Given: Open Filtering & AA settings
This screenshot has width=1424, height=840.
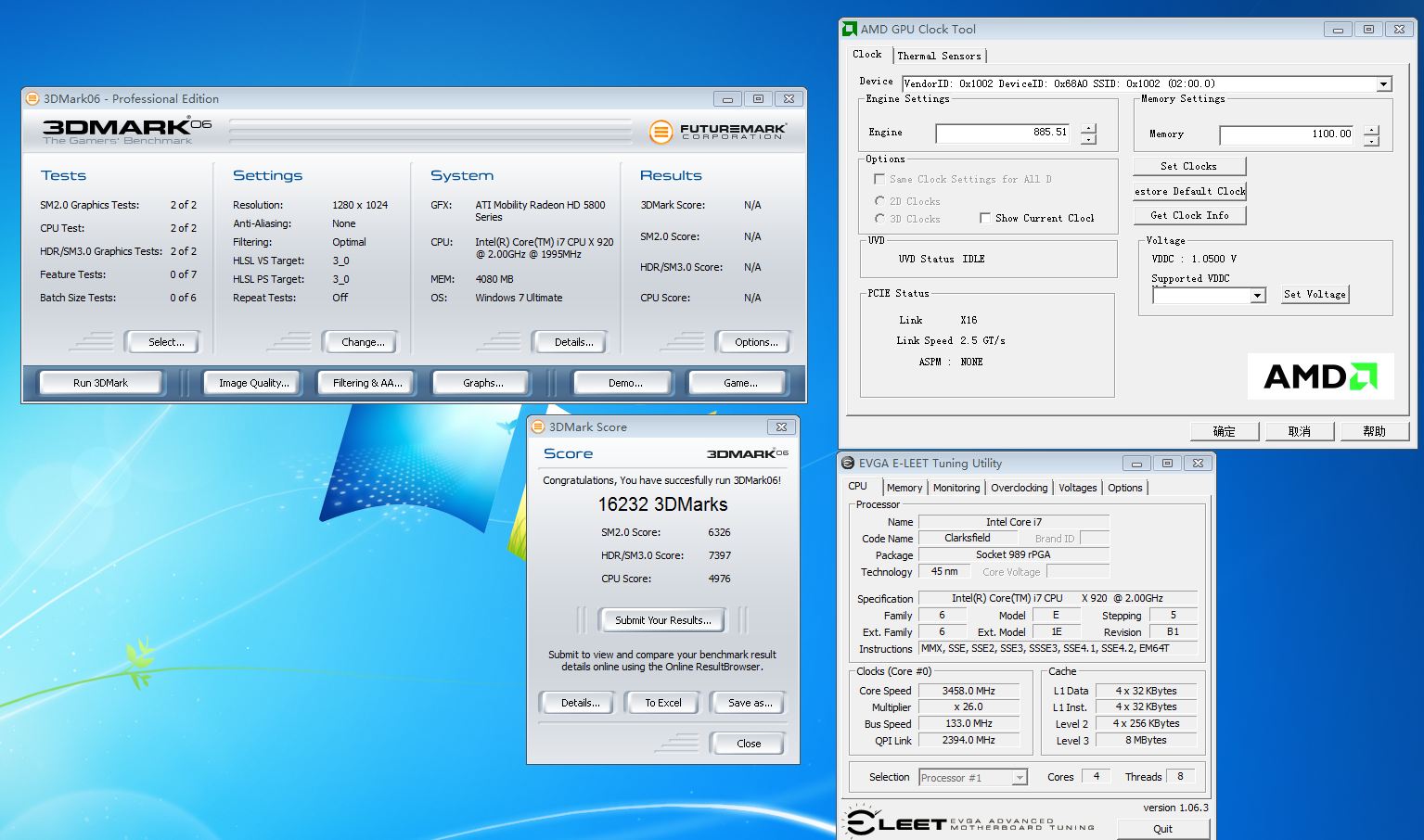Looking at the screenshot, I should click(367, 383).
